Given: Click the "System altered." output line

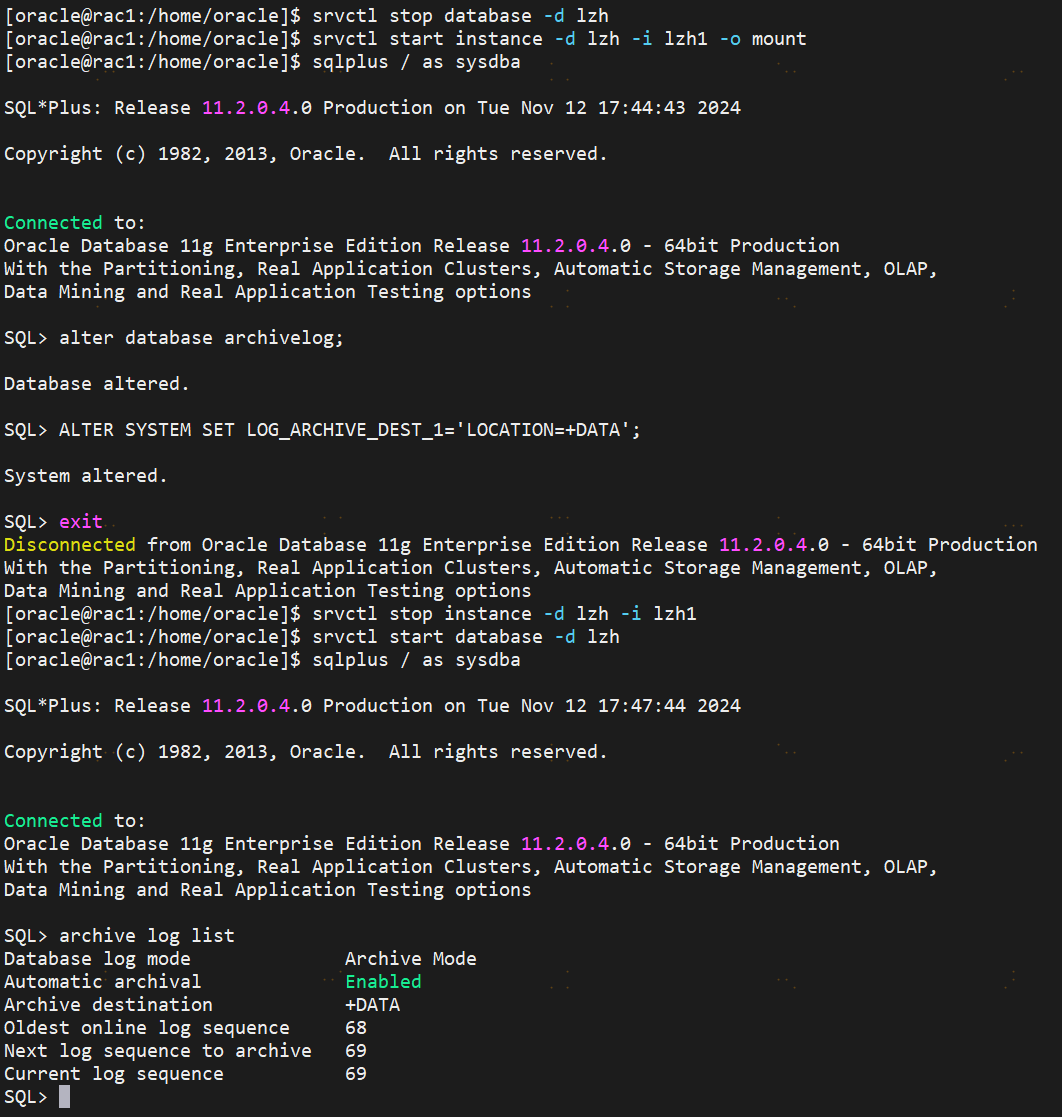Looking at the screenshot, I should click(x=85, y=476).
